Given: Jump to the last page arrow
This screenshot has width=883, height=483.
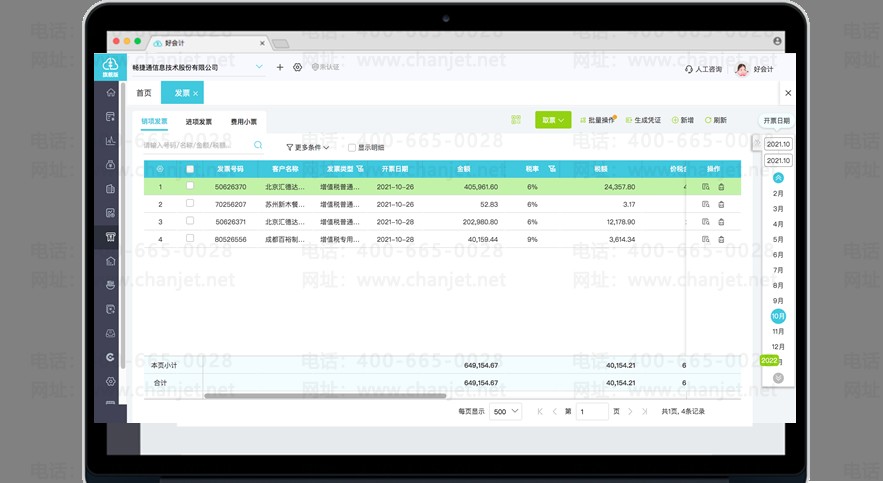Looking at the screenshot, I should click(x=645, y=412).
